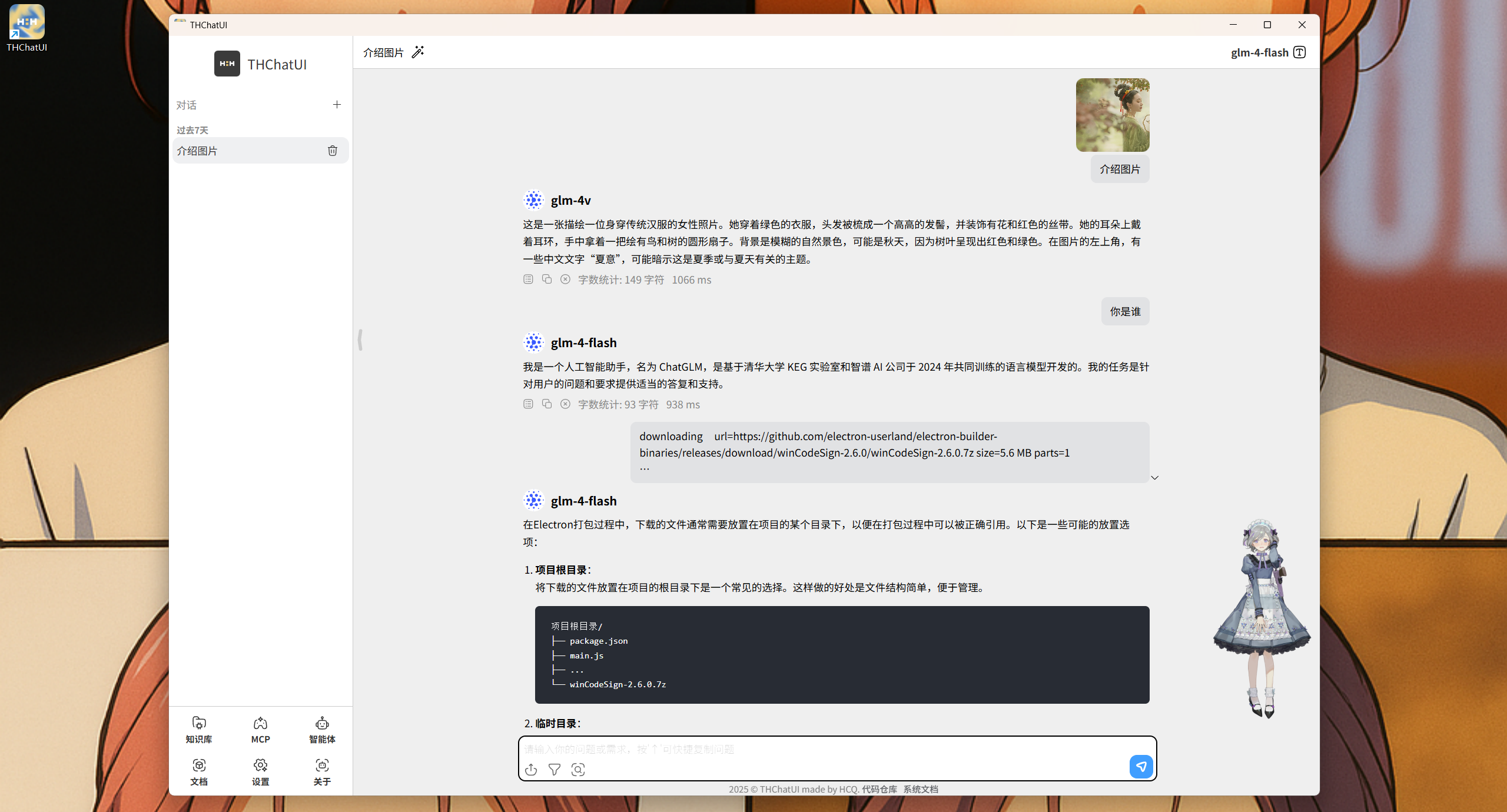Click the magic wand icon beside chat title
Image resolution: width=1507 pixels, height=812 pixels.
tap(417, 52)
